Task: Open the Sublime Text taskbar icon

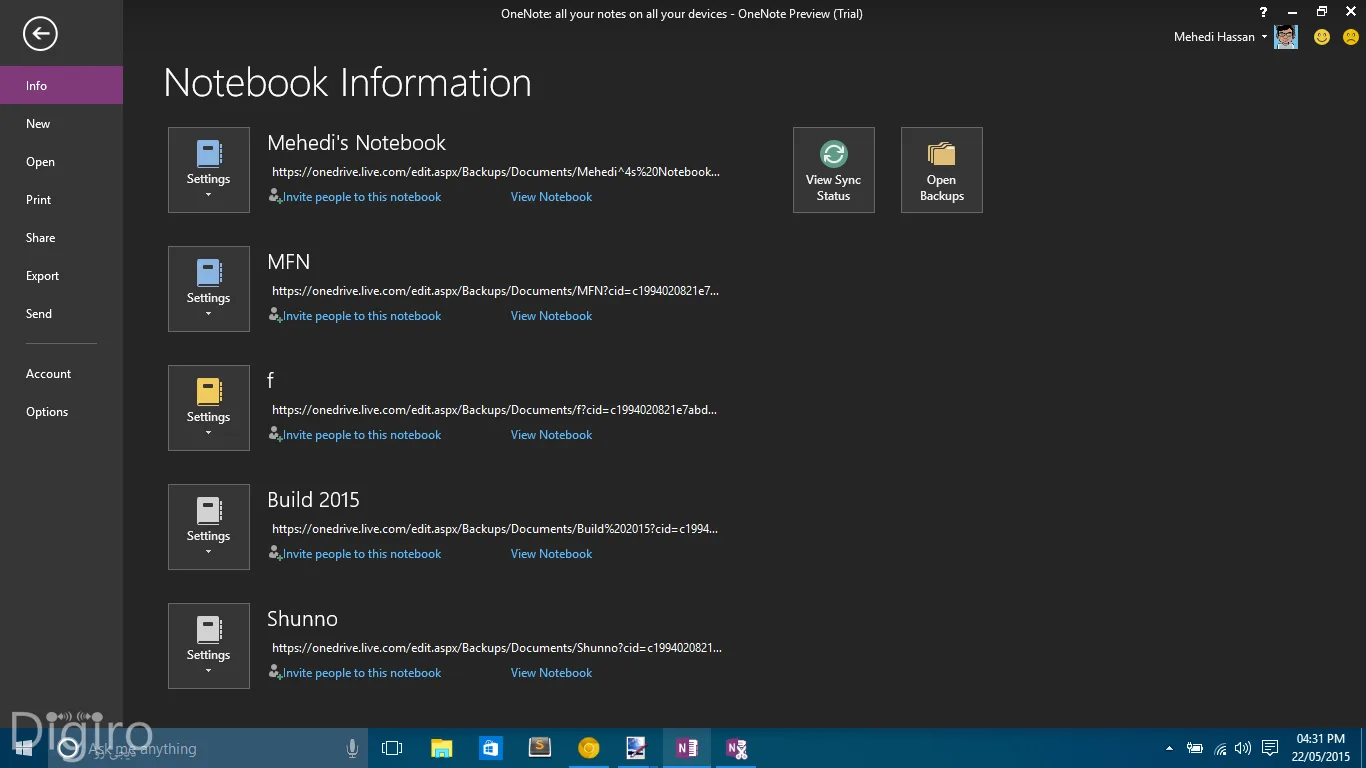Action: (540, 748)
